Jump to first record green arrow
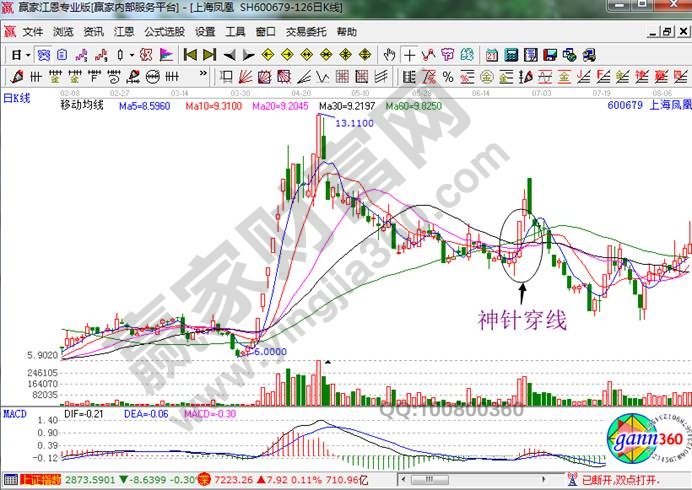The height and width of the screenshot is (490, 692). click(189, 55)
